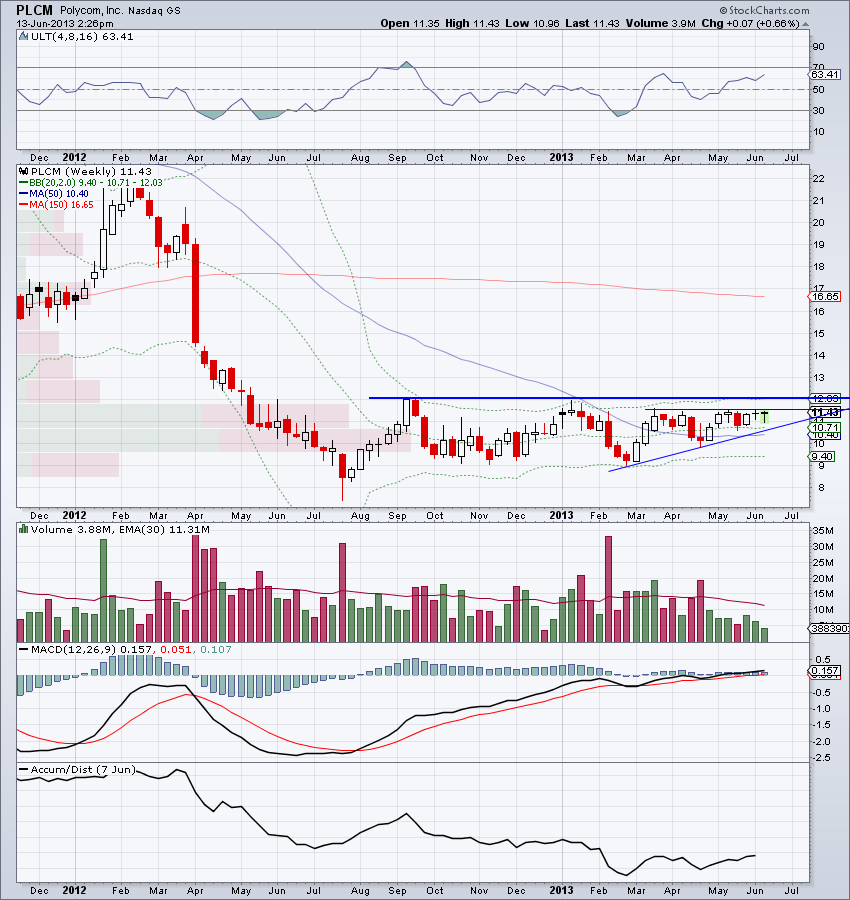
Task: Click the green 0.107 MACD histogram value
Action: tap(216, 649)
